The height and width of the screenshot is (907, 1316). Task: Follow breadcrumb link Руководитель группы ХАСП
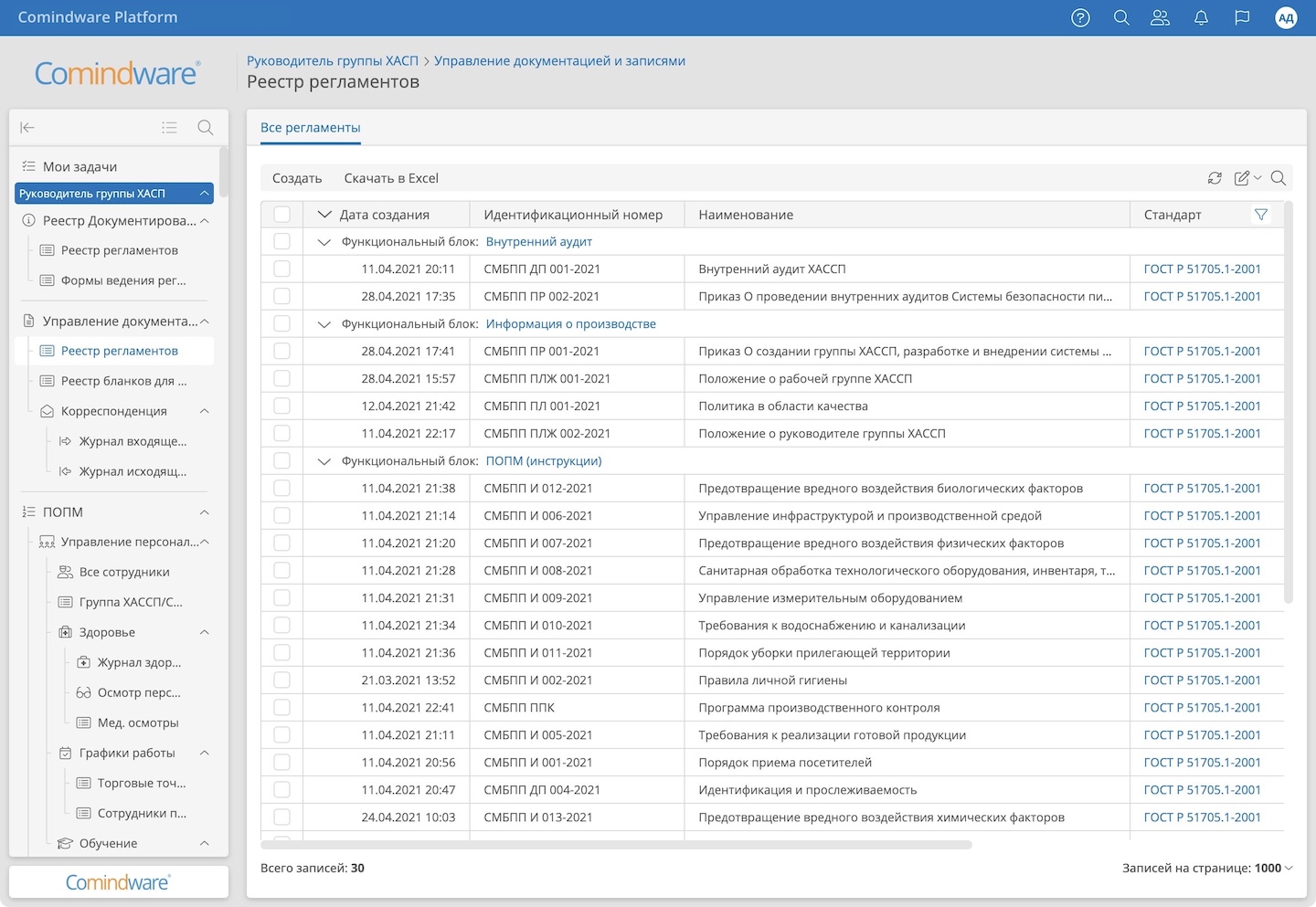pos(333,60)
